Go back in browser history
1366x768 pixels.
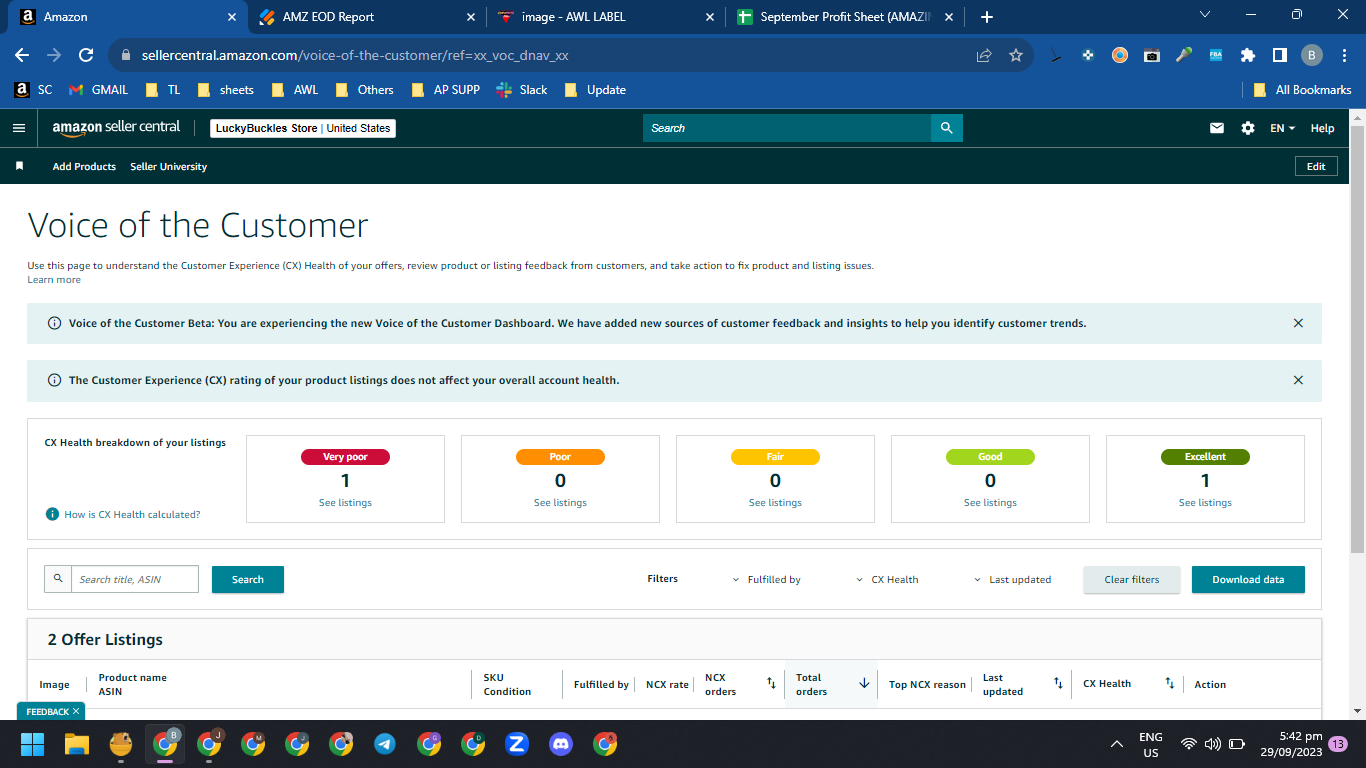pyautogui.click(x=22, y=56)
